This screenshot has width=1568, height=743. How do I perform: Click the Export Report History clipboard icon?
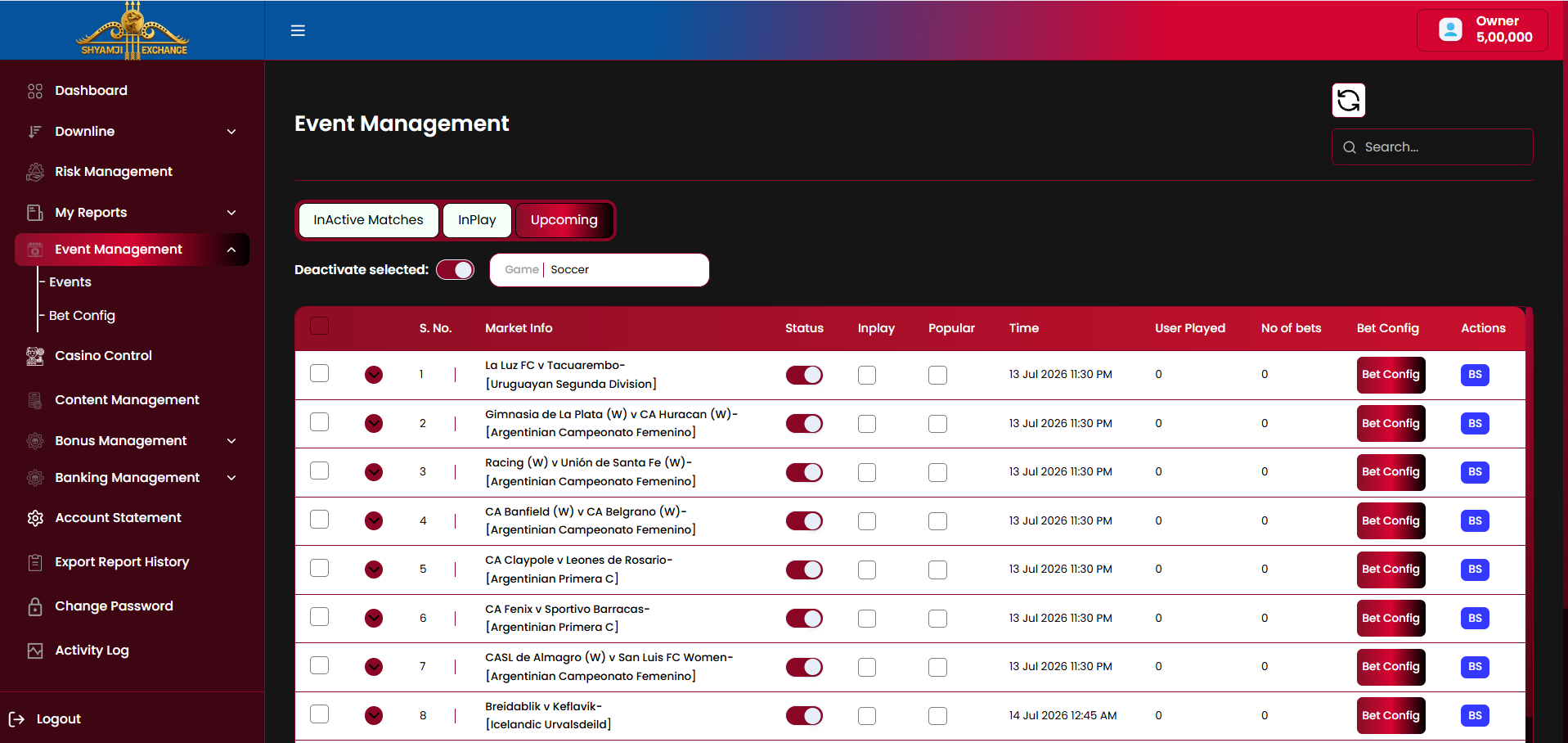point(35,562)
